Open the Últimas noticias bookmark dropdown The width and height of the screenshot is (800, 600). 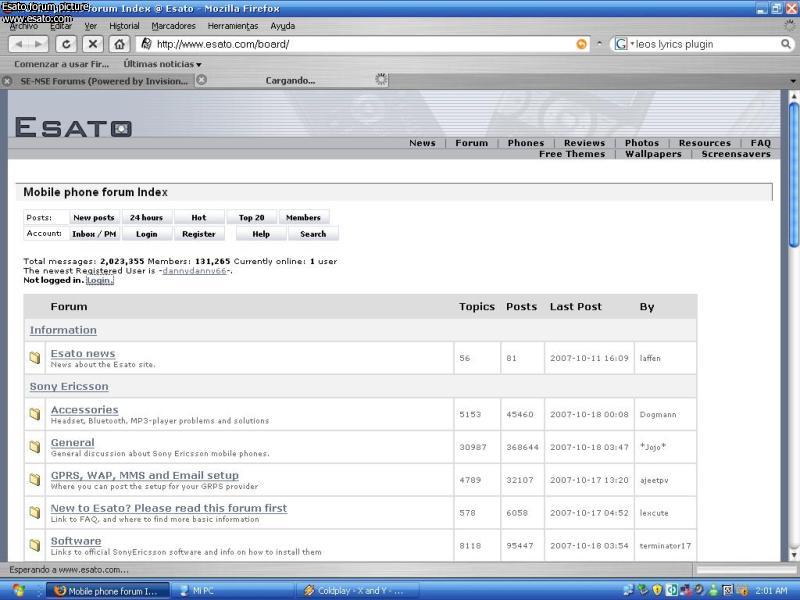point(162,64)
